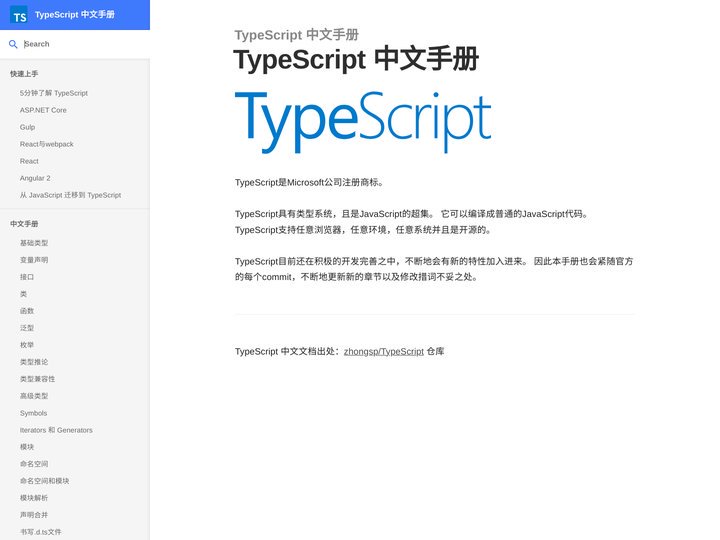Open the 类 chapter

[23, 294]
